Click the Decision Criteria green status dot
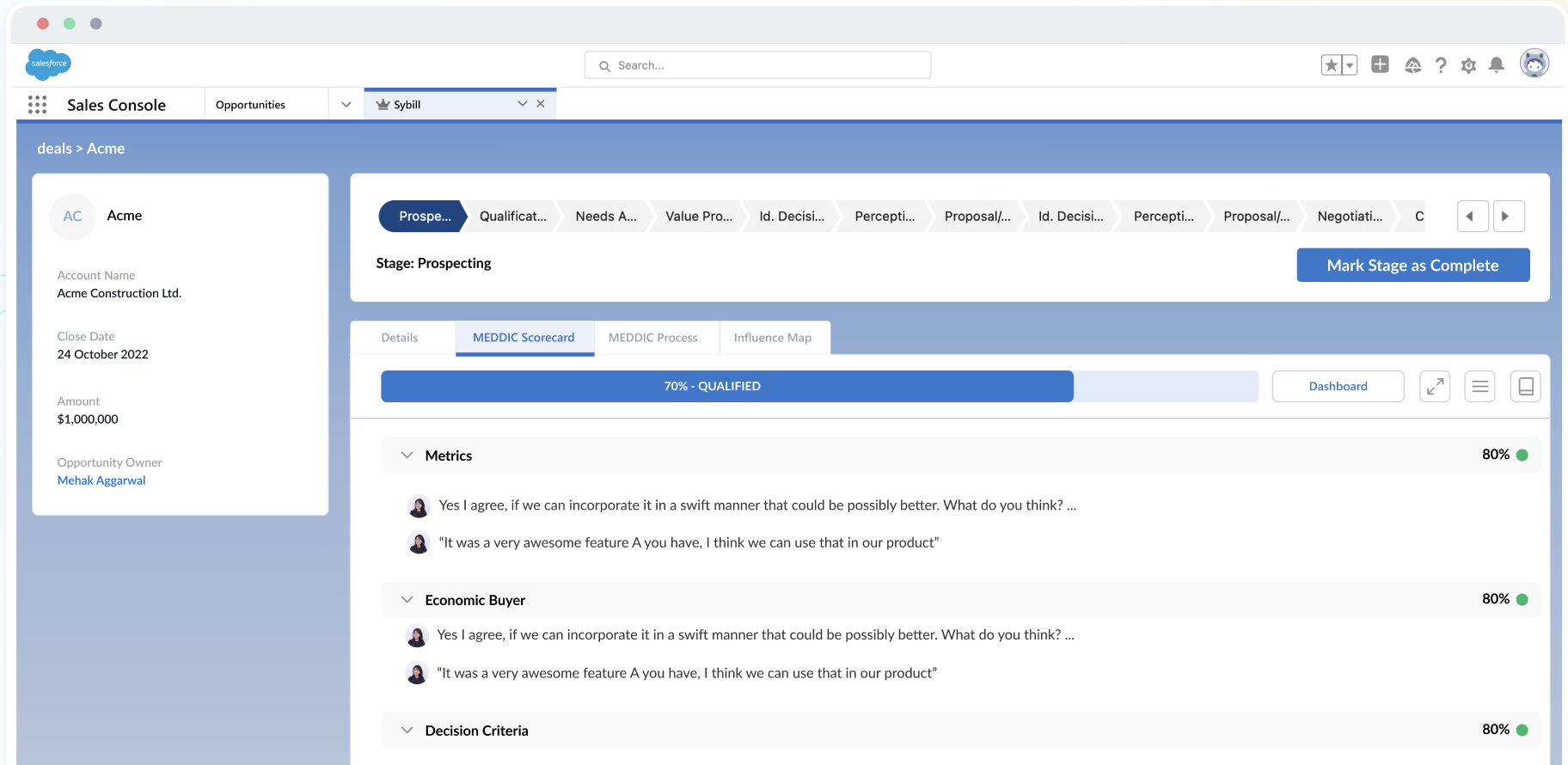 (x=1522, y=731)
